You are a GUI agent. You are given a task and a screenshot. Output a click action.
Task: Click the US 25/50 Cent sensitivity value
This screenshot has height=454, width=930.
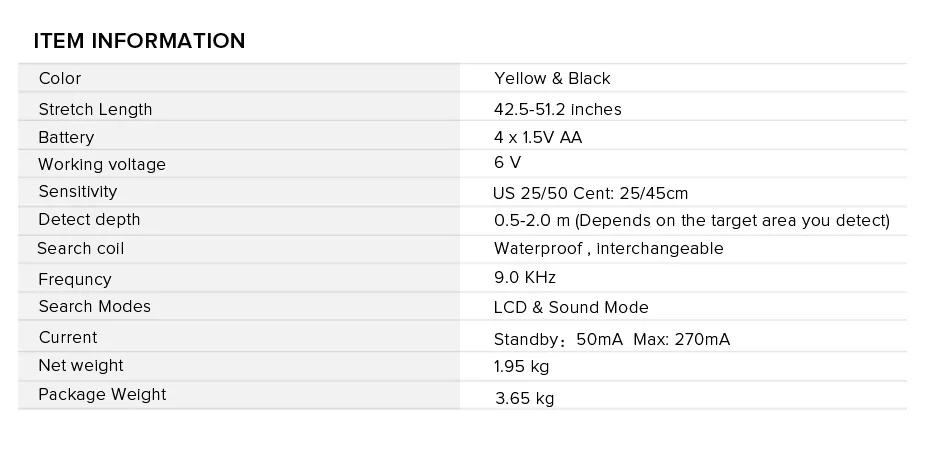(591, 193)
